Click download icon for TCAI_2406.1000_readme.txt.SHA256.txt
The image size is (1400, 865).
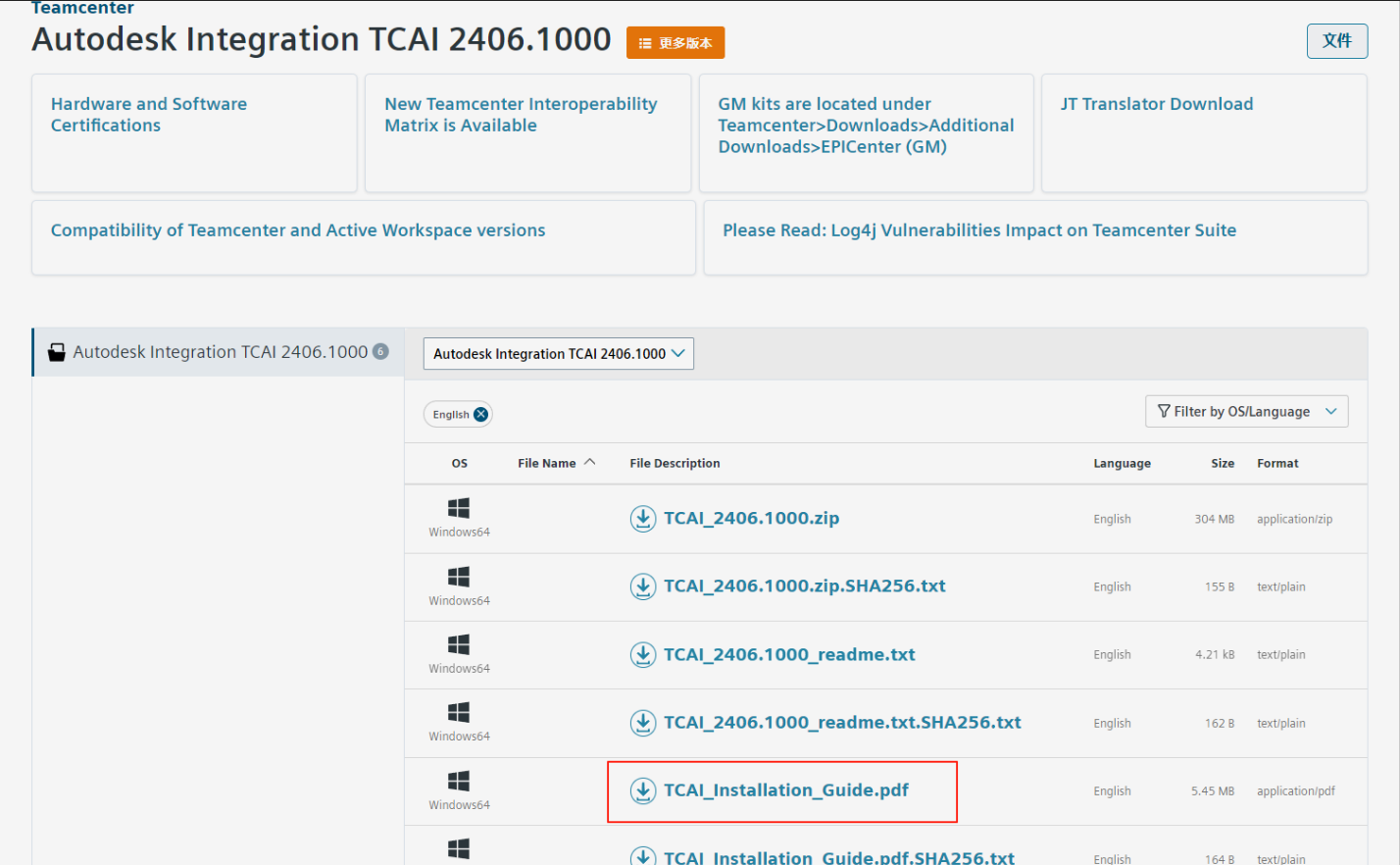pyautogui.click(x=642, y=723)
